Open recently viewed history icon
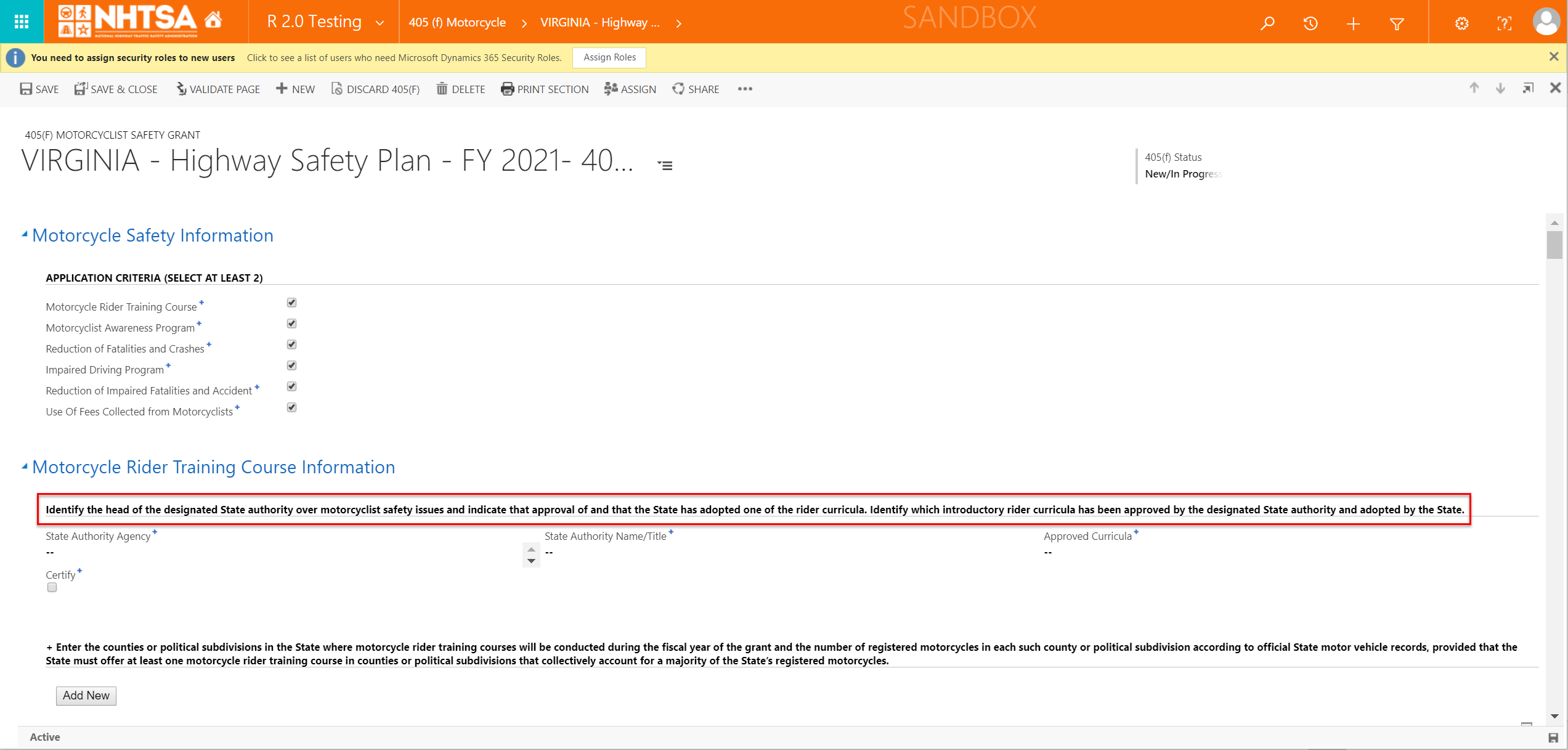Viewport: 1568px width, 750px height. 1310,23
